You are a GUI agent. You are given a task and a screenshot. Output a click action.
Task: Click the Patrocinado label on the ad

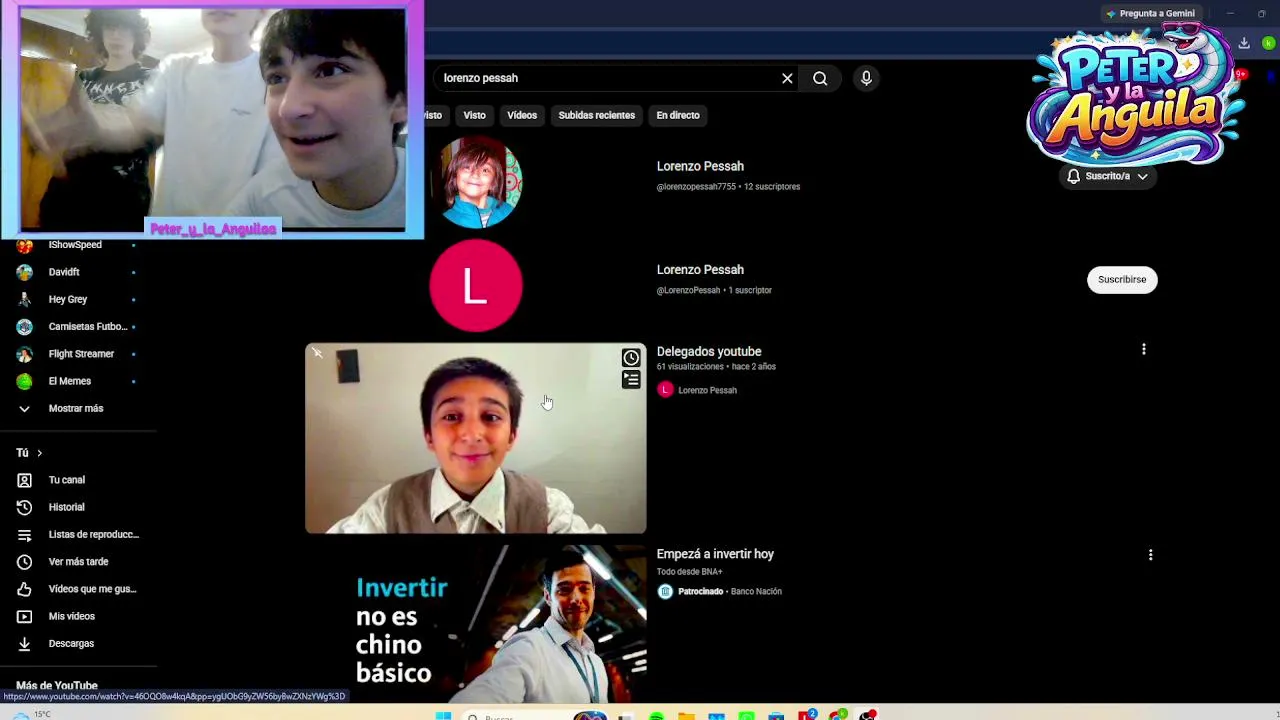click(x=700, y=591)
